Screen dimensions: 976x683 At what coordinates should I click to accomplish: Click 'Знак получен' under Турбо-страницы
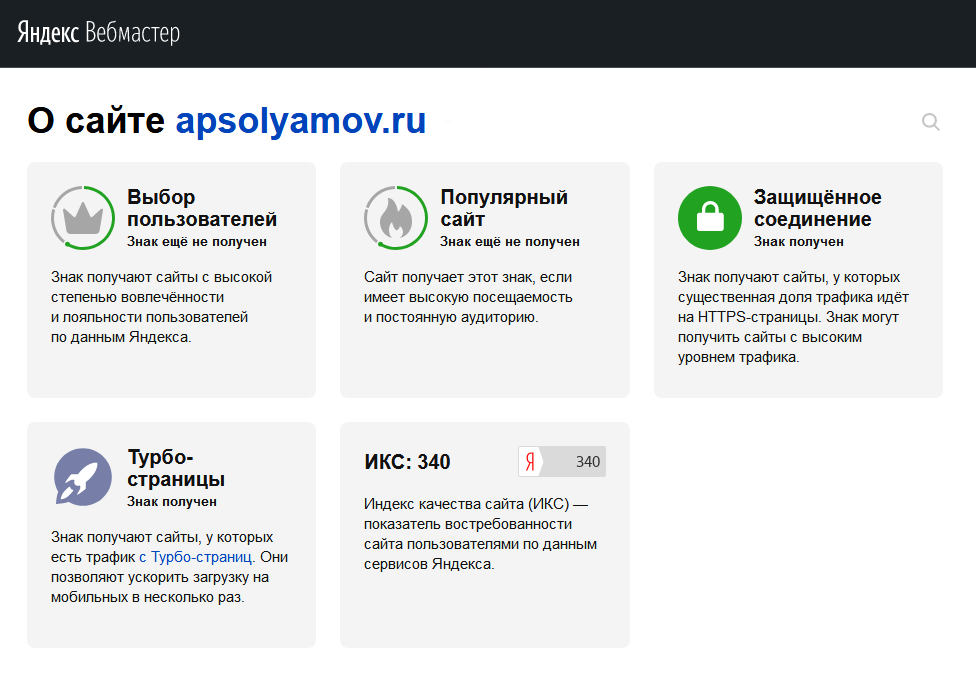[x=172, y=502]
